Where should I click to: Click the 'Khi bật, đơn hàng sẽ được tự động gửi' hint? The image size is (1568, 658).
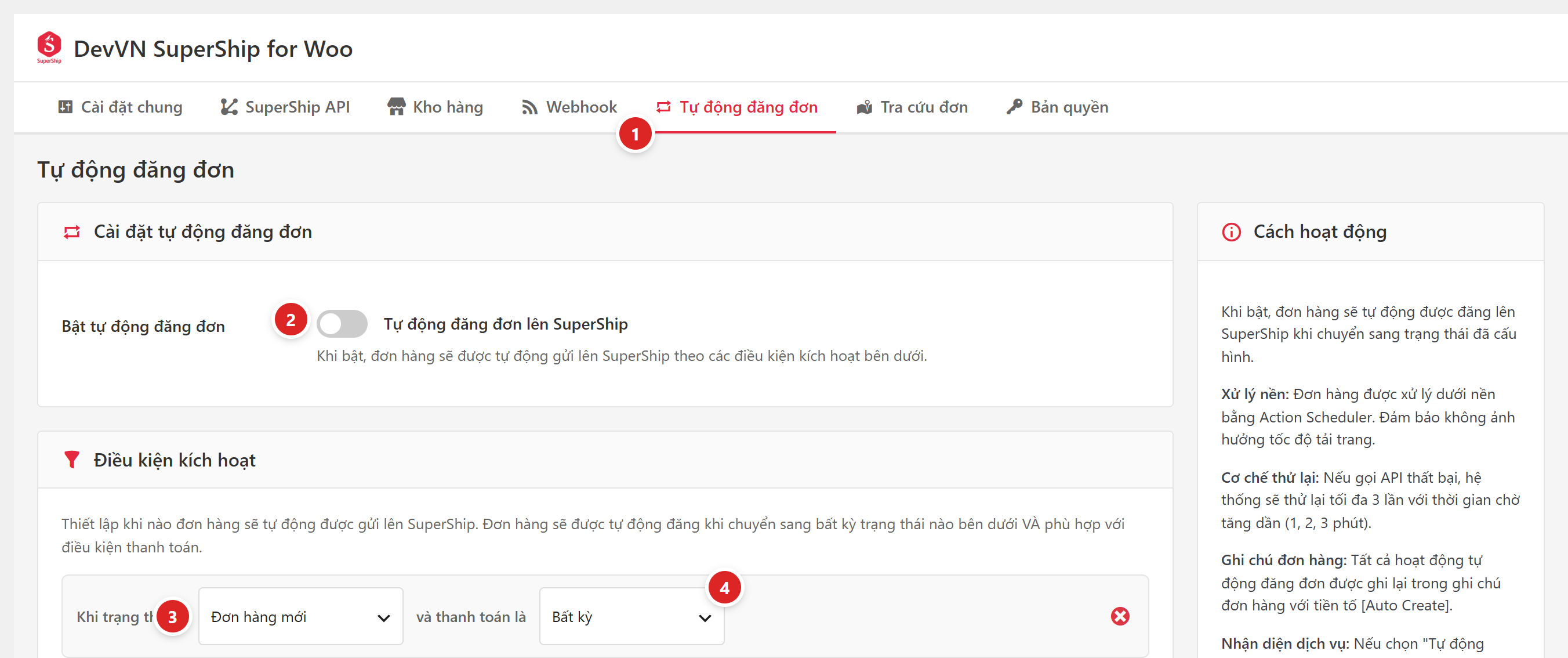(622, 356)
